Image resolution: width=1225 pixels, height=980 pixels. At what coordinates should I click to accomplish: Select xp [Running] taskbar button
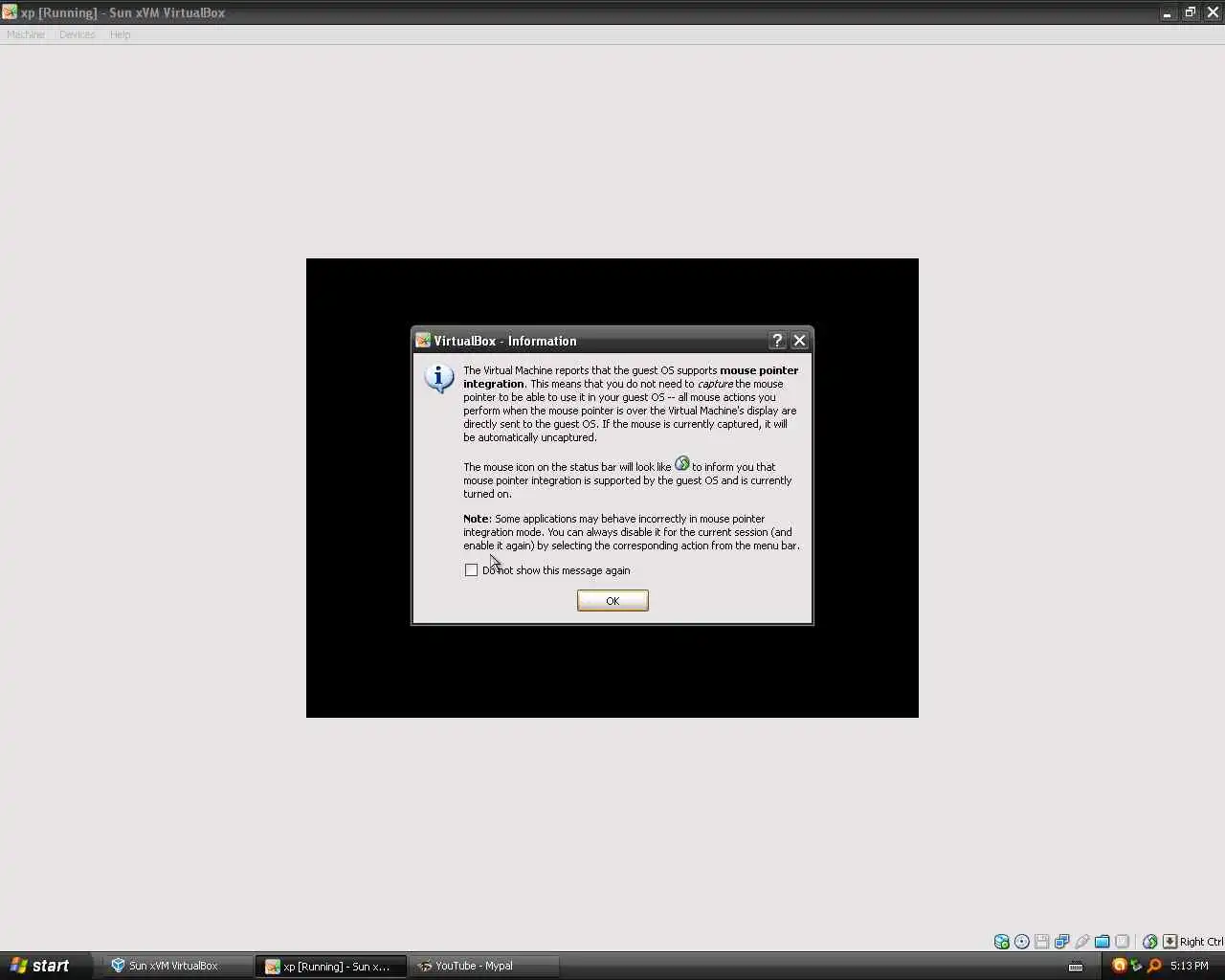point(331,966)
